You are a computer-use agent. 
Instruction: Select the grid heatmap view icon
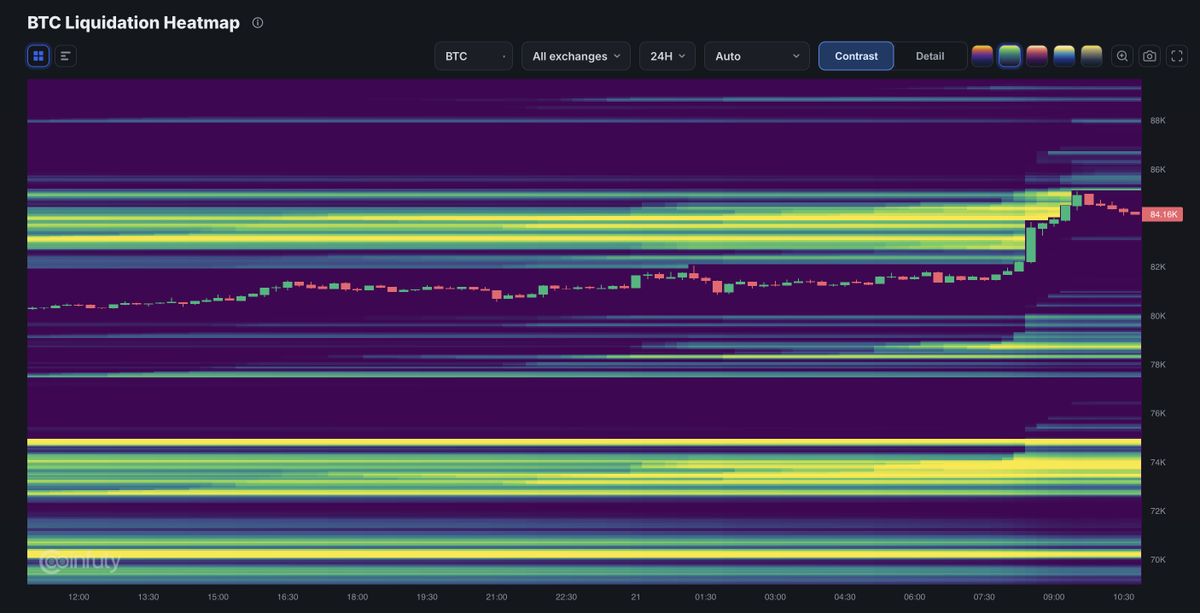[38, 56]
